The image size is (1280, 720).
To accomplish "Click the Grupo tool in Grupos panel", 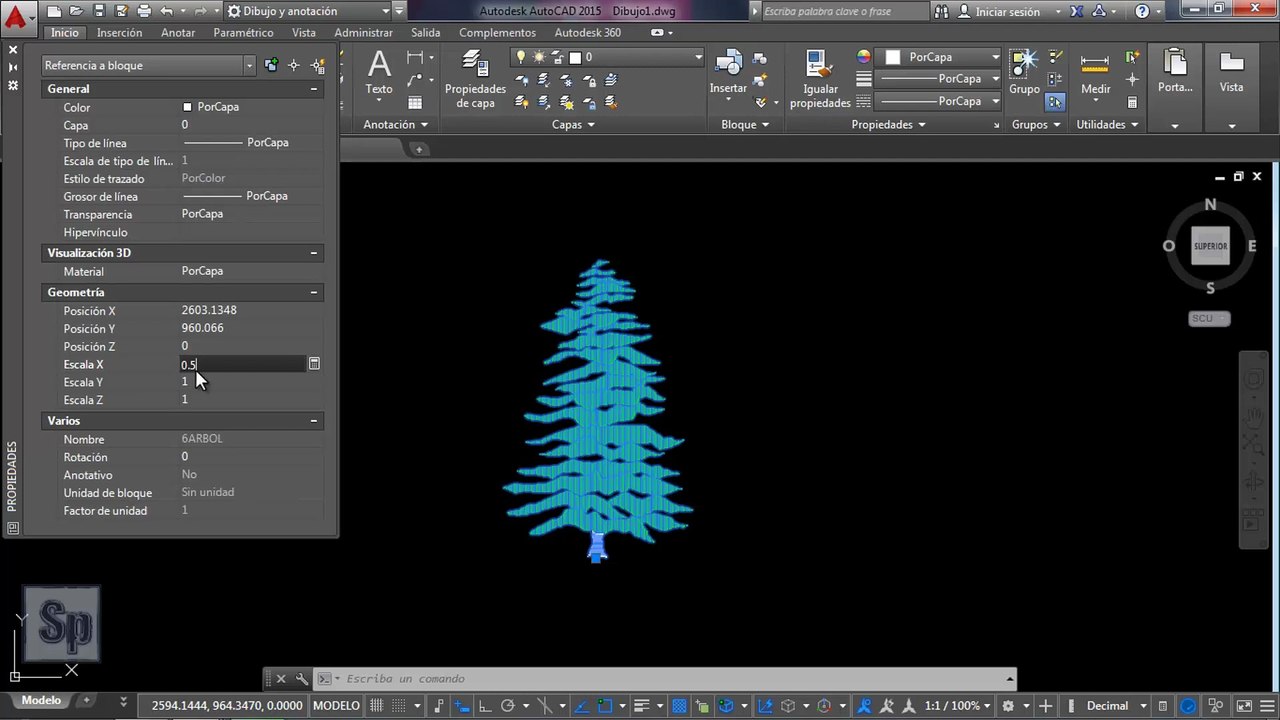I will point(1024,74).
